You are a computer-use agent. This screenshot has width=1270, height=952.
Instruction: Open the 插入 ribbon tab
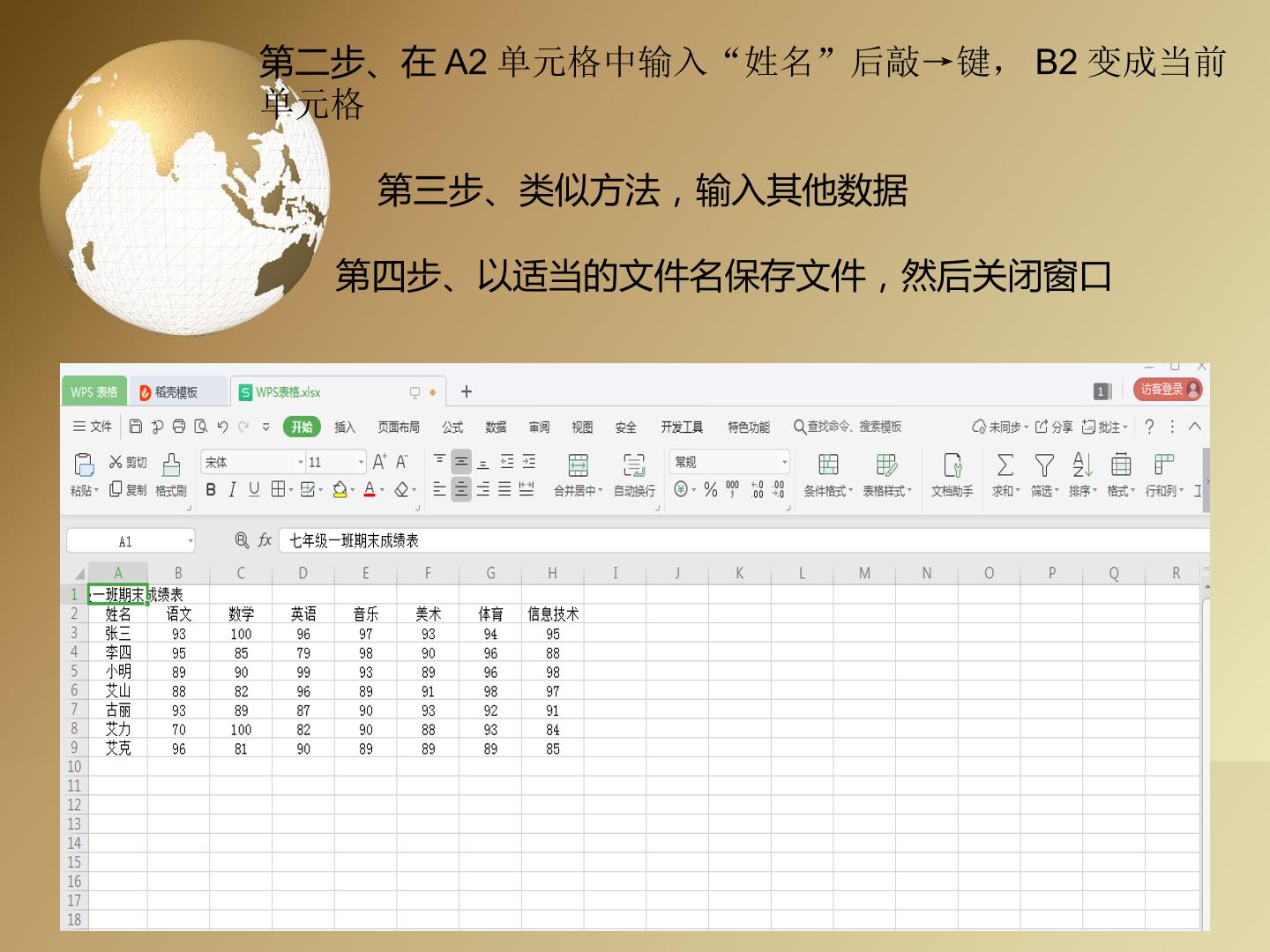tap(345, 428)
